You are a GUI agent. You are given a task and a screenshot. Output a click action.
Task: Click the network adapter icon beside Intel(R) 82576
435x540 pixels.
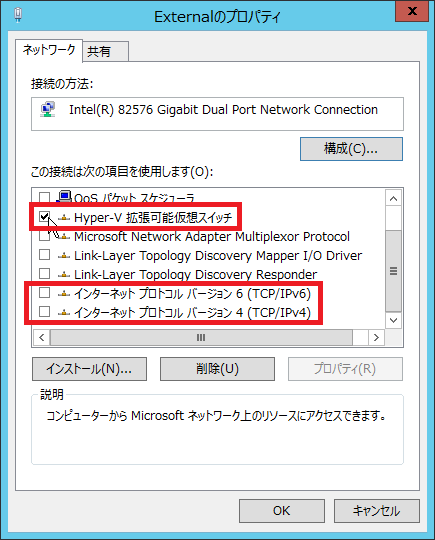[48, 110]
